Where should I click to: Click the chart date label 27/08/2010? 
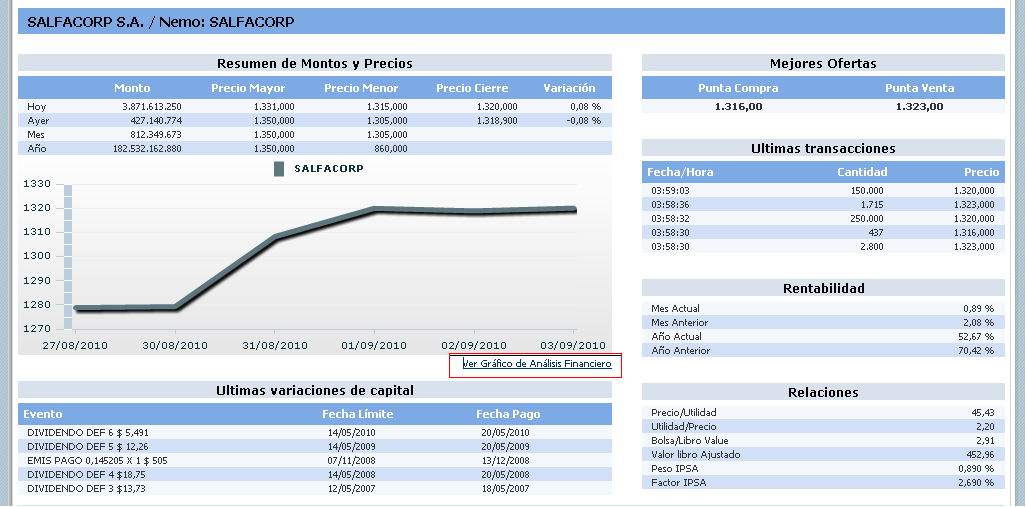click(x=75, y=345)
